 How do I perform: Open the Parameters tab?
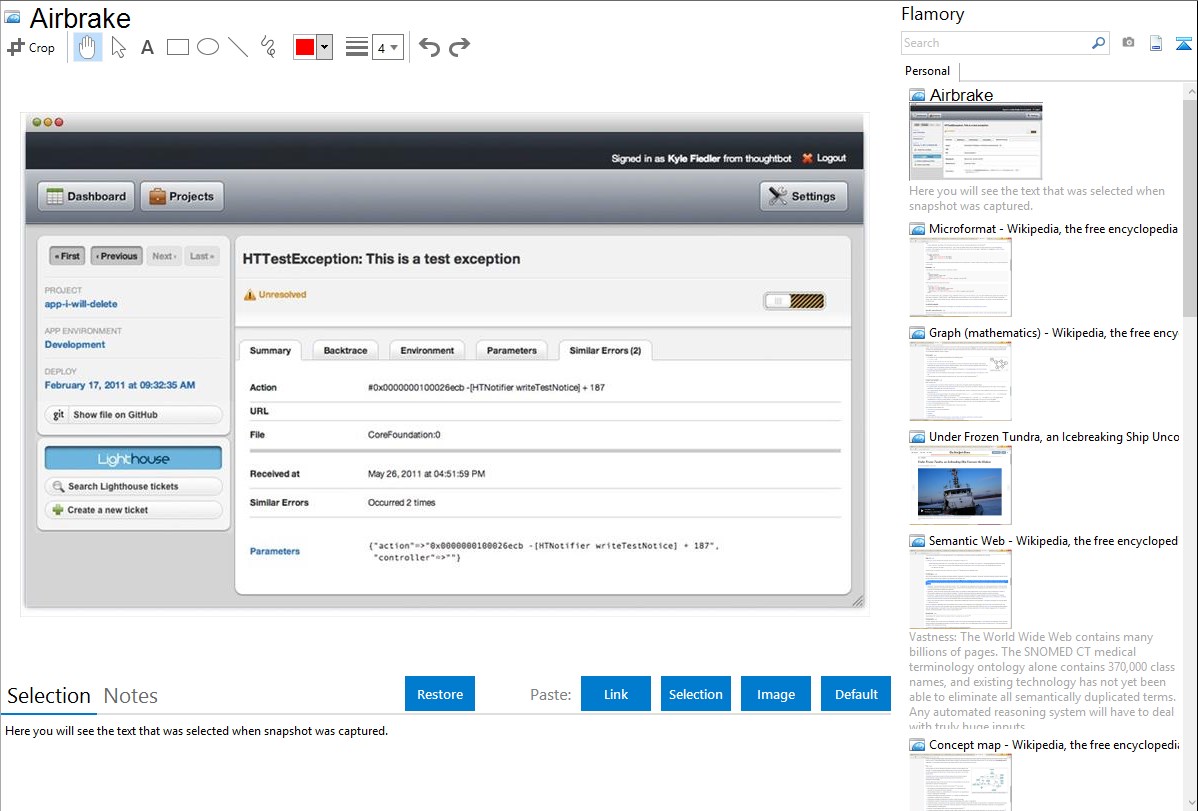512,351
